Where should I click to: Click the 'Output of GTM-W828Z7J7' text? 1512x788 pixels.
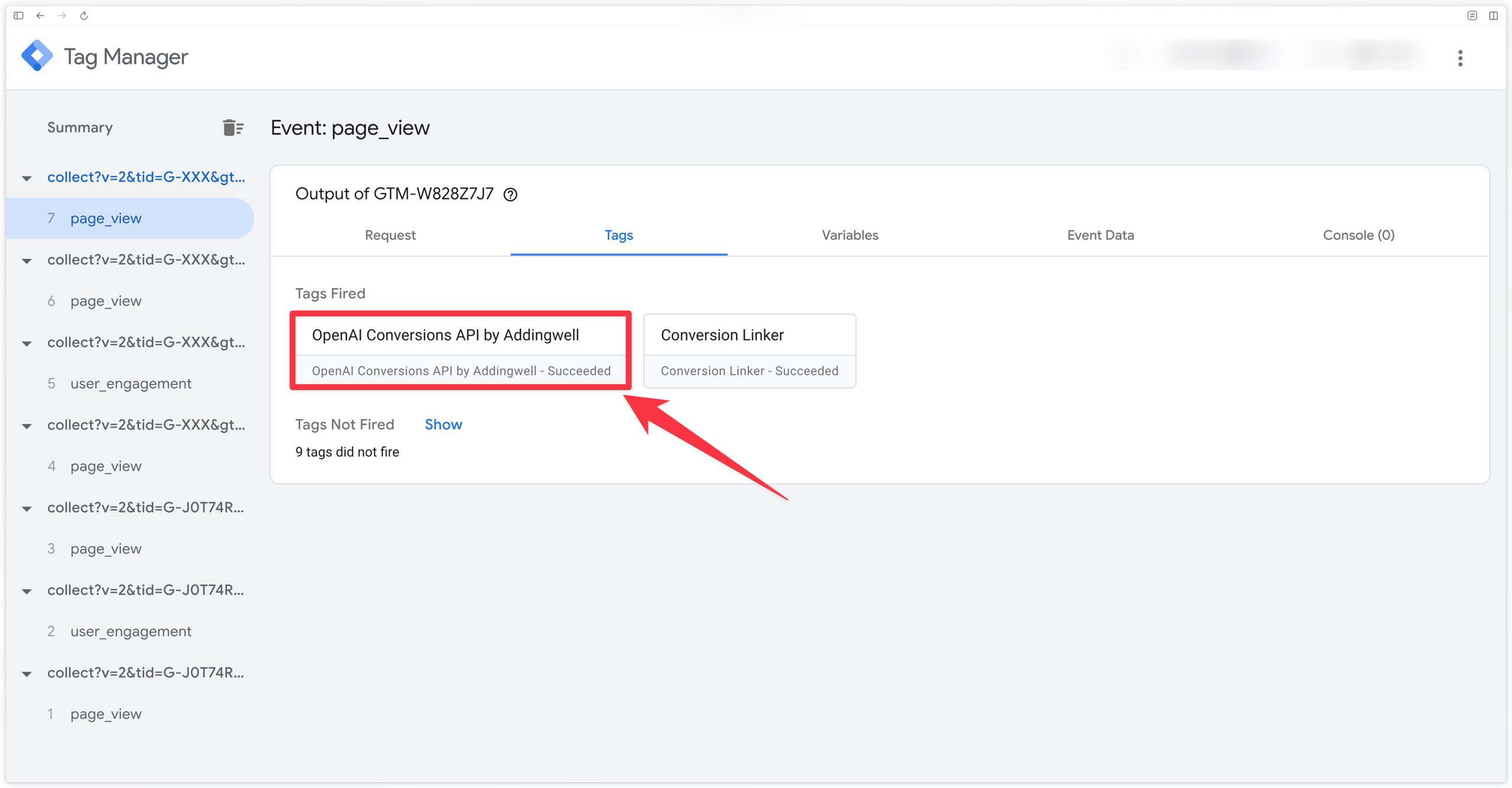(394, 194)
